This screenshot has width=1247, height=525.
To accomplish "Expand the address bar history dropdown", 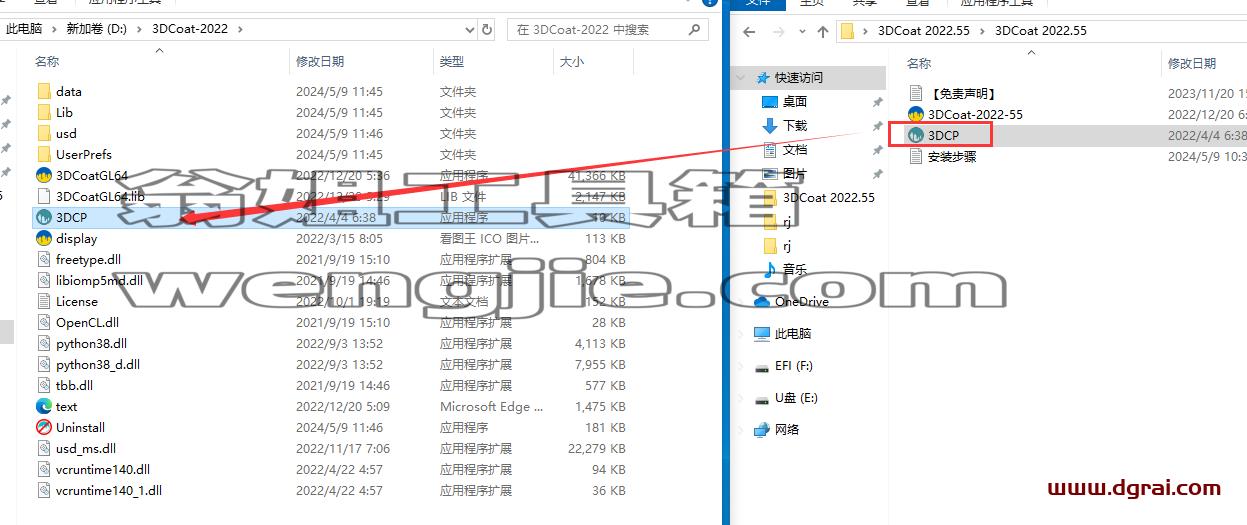I will (468, 29).
